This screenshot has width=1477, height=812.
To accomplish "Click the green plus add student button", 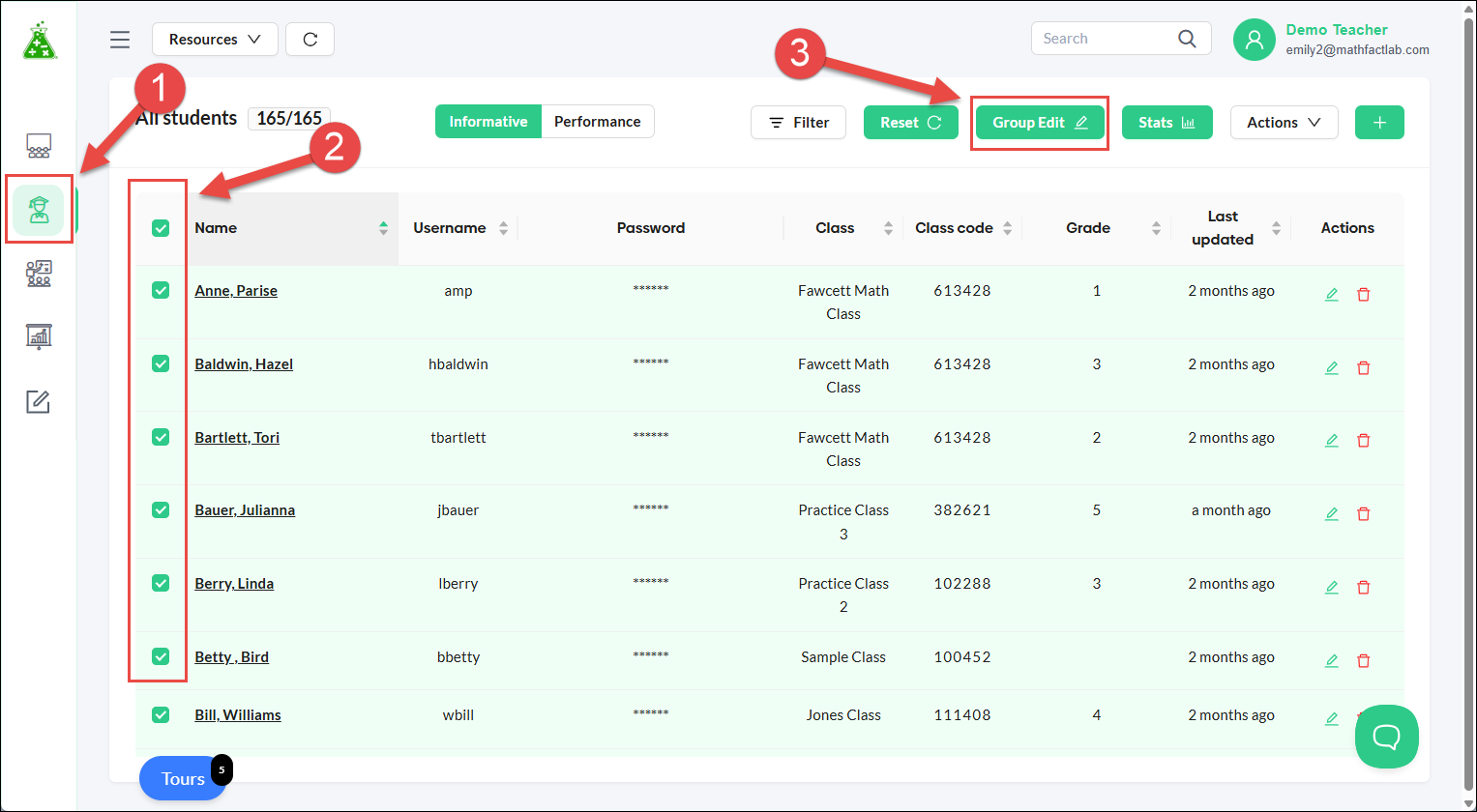I will pos(1379,123).
